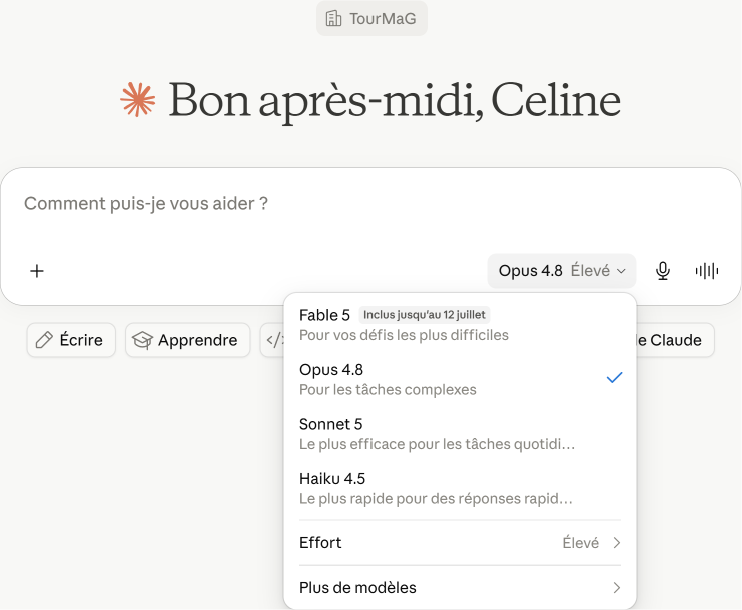
Task: Choose the Haiku 4.5 model
Action: (x=460, y=488)
